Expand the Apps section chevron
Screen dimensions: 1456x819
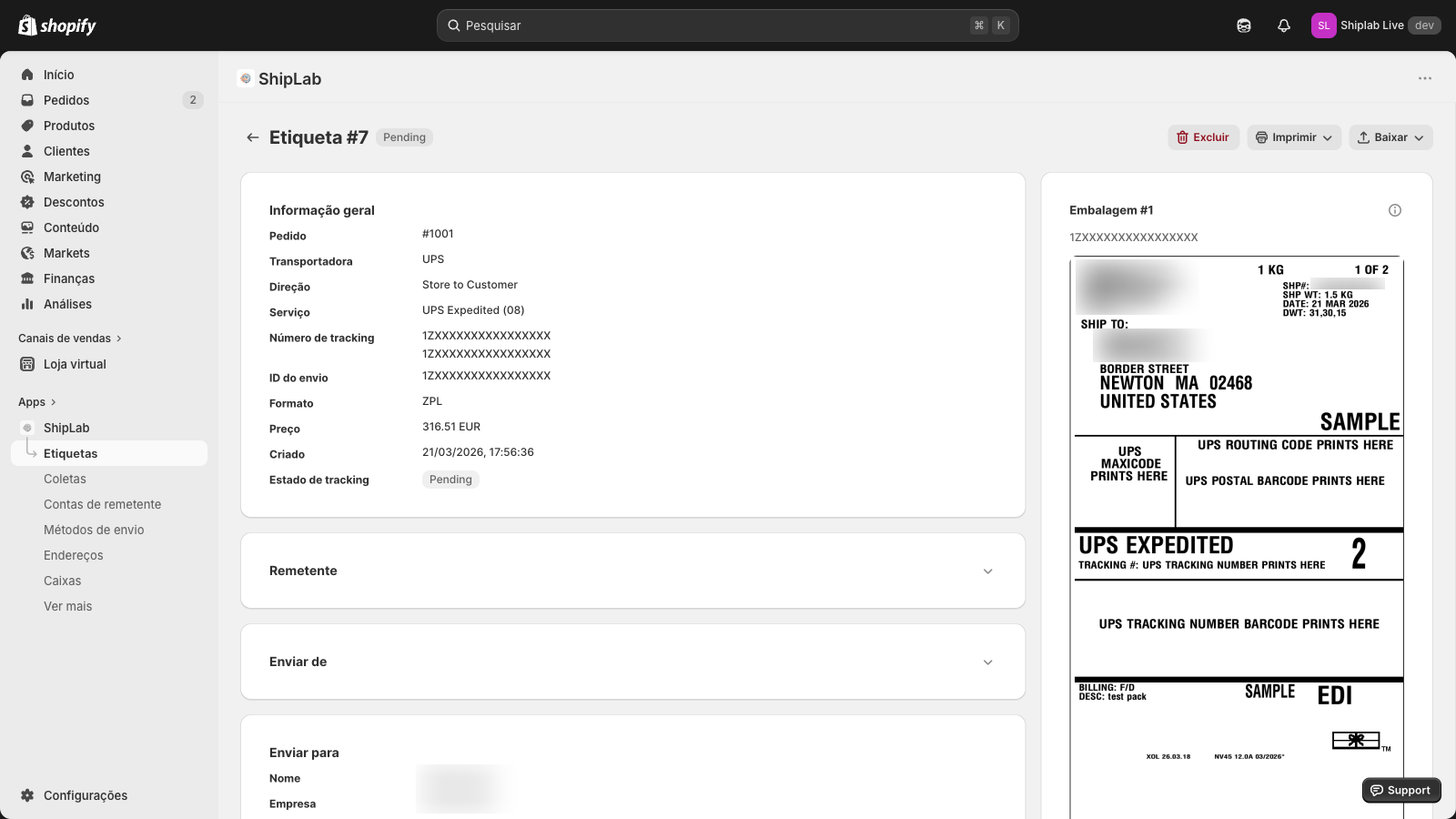click(x=53, y=402)
